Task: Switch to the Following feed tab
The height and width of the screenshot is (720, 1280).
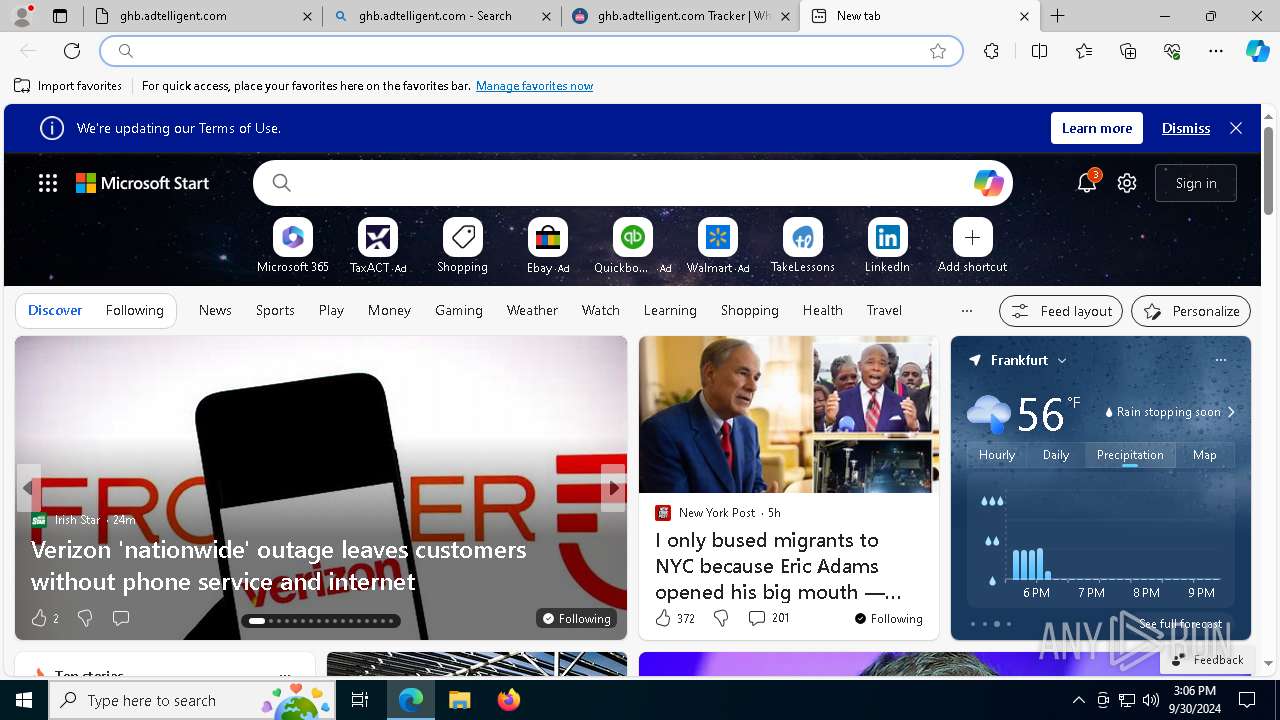Action: [x=134, y=311]
